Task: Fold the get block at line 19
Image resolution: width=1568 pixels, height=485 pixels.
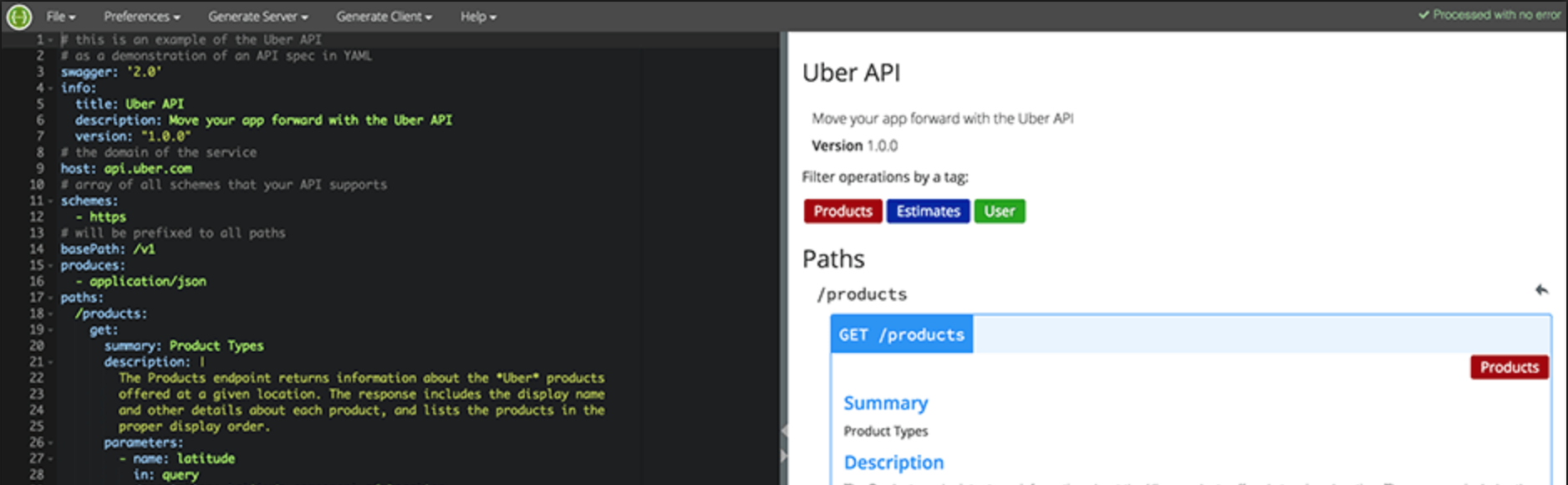Action: (51, 329)
